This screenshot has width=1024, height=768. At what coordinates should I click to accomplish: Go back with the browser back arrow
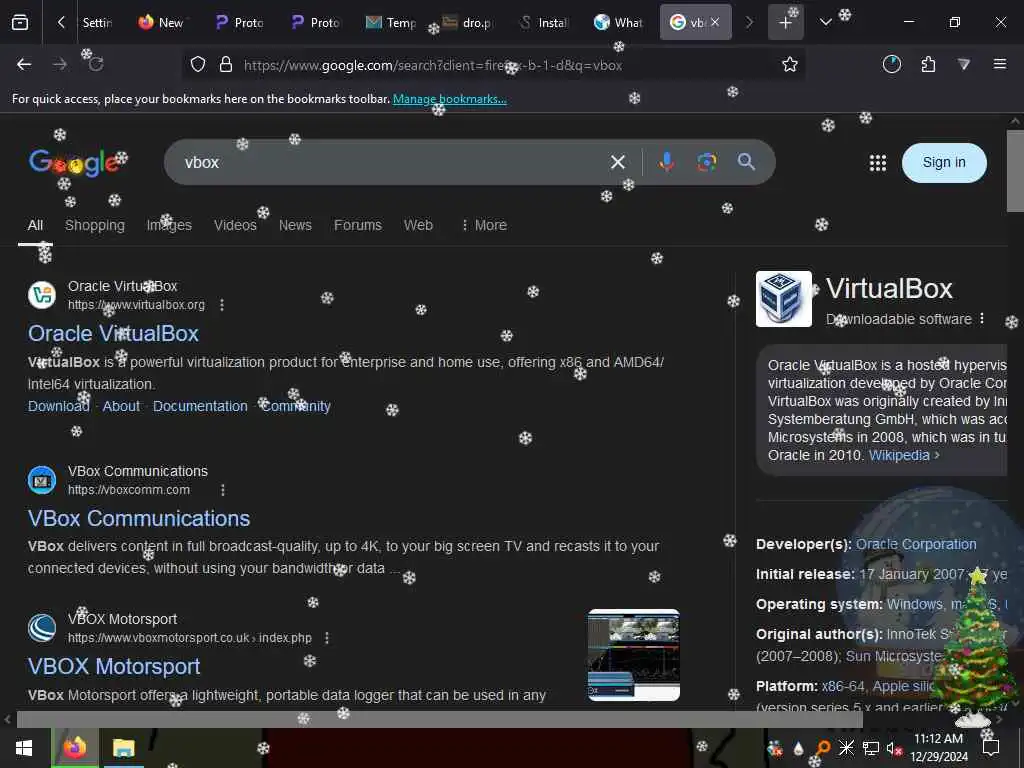tap(24, 64)
